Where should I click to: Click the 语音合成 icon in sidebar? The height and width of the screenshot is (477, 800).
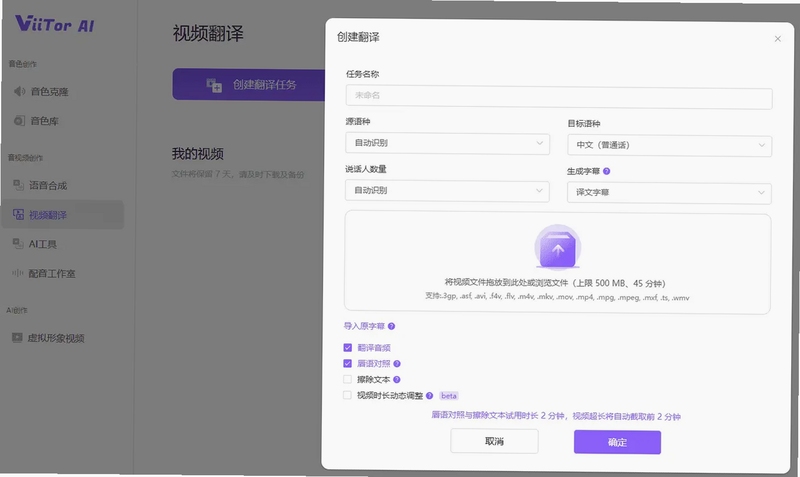18,185
